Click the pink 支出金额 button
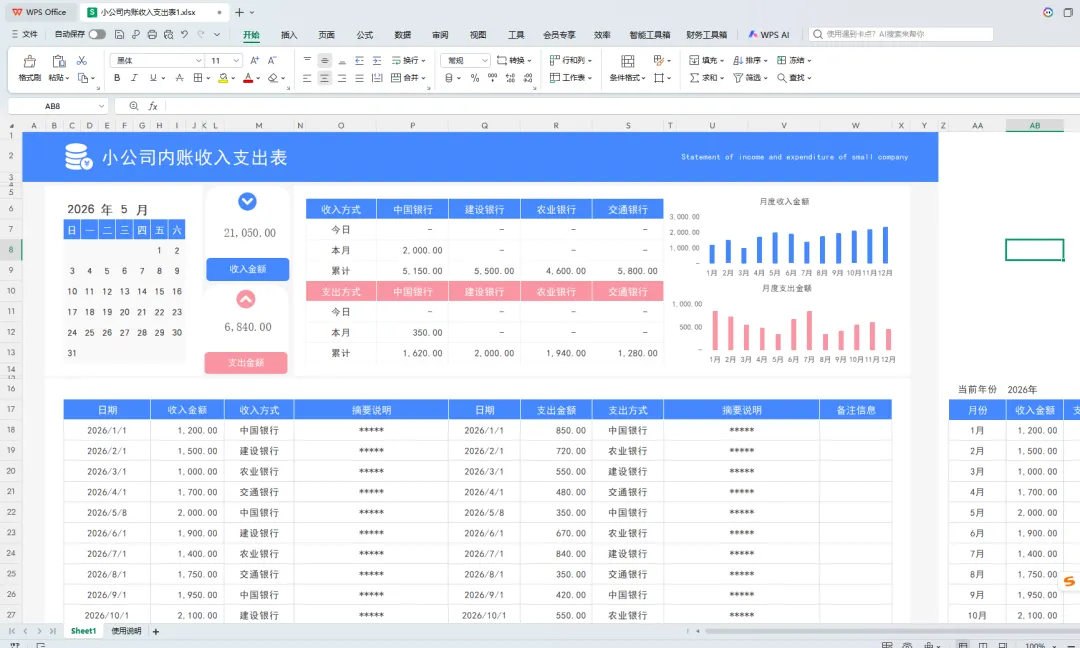1080x648 pixels. 246,362
